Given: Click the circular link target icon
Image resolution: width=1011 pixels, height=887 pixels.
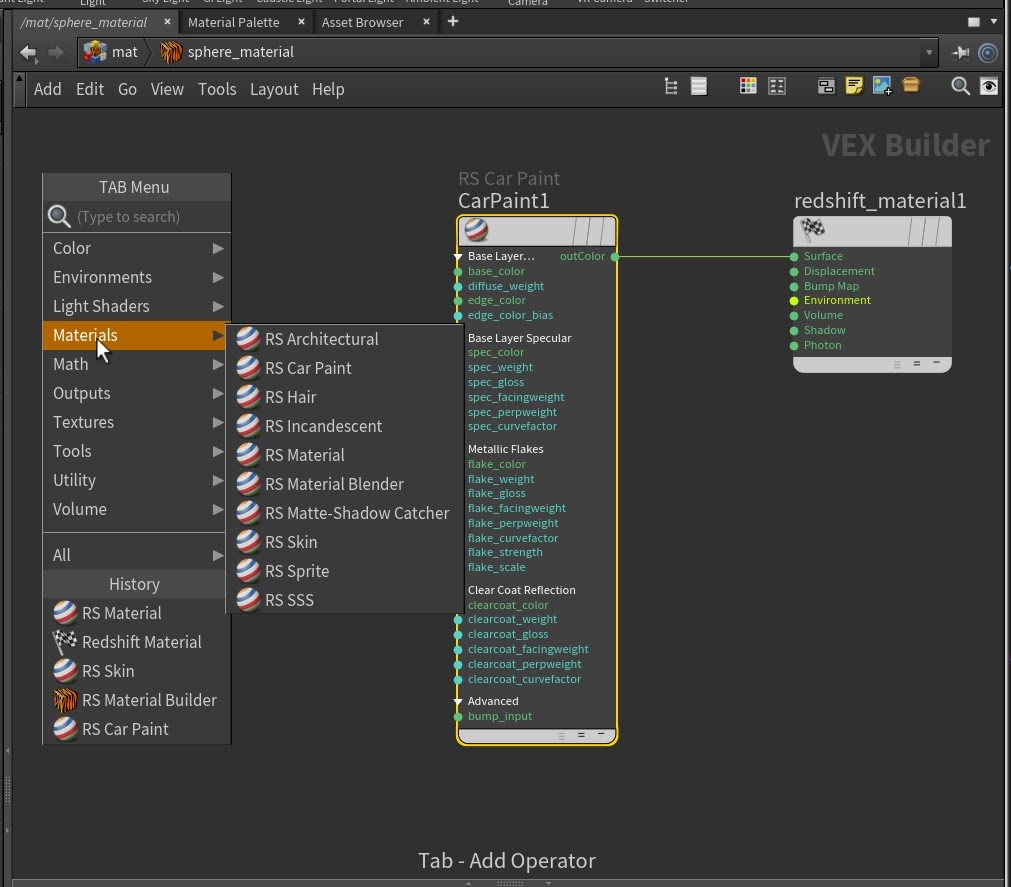Looking at the screenshot, I should point(988,52).
